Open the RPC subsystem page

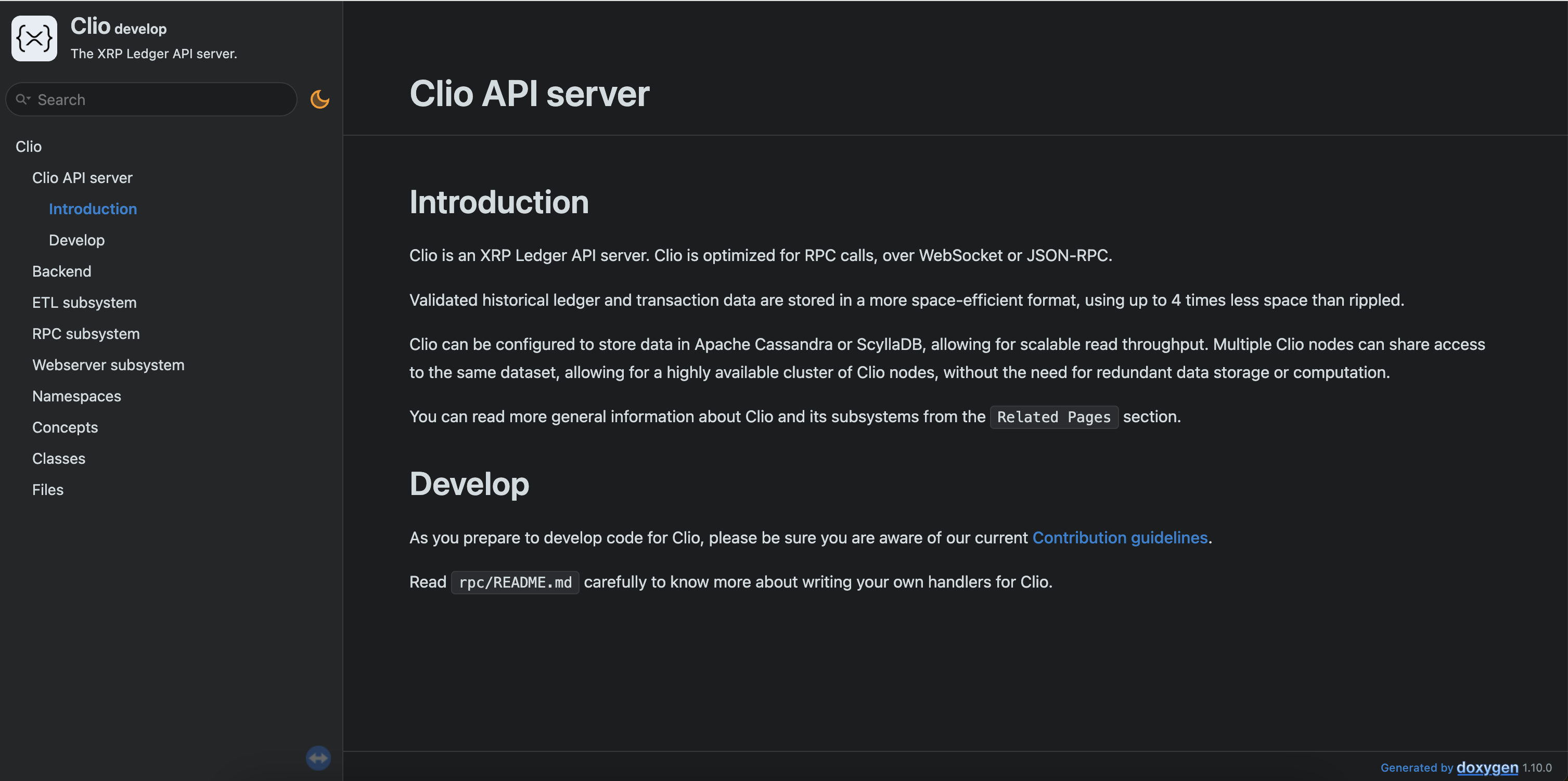pyautogui.click(x=86, y=333)
